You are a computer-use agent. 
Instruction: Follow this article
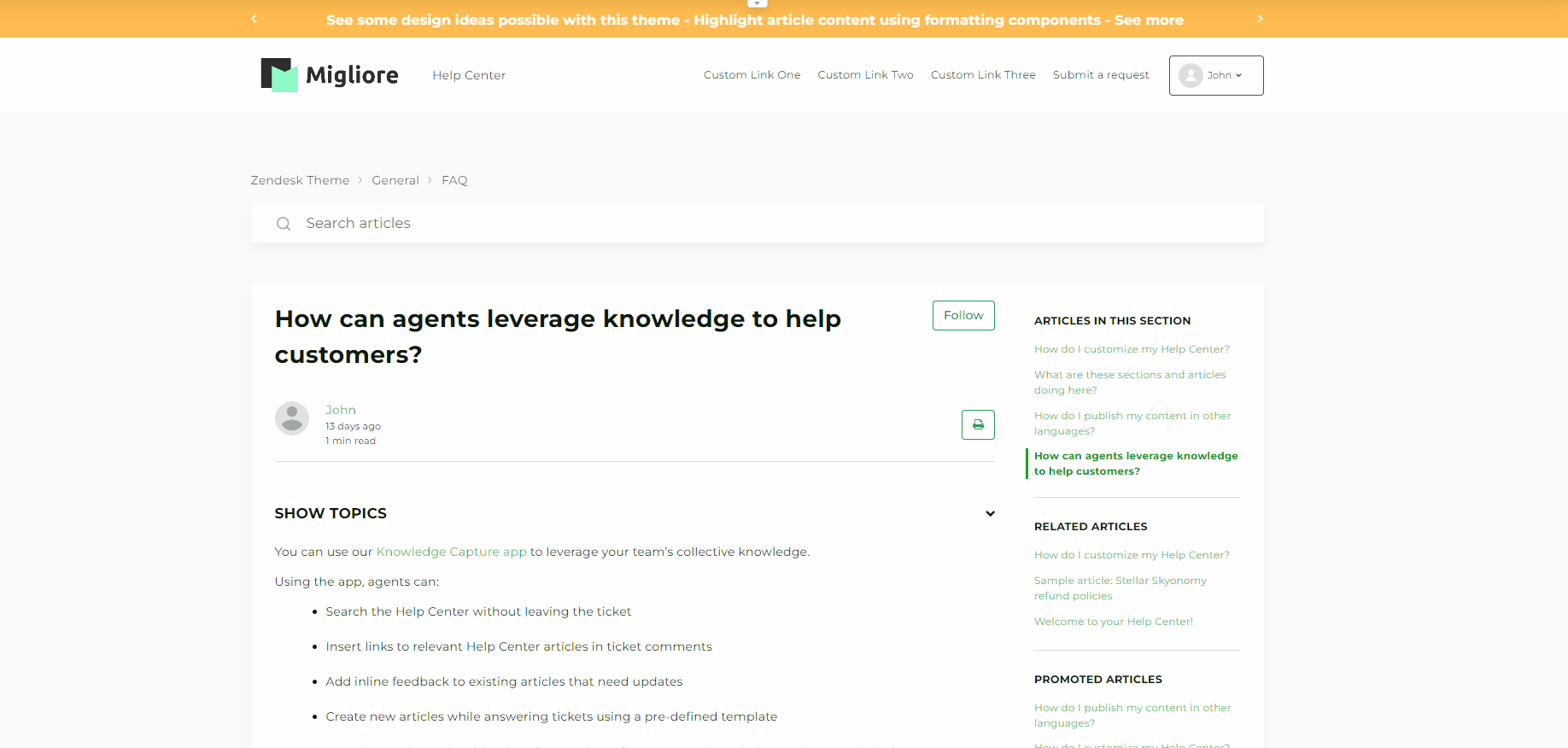(963, 315)
